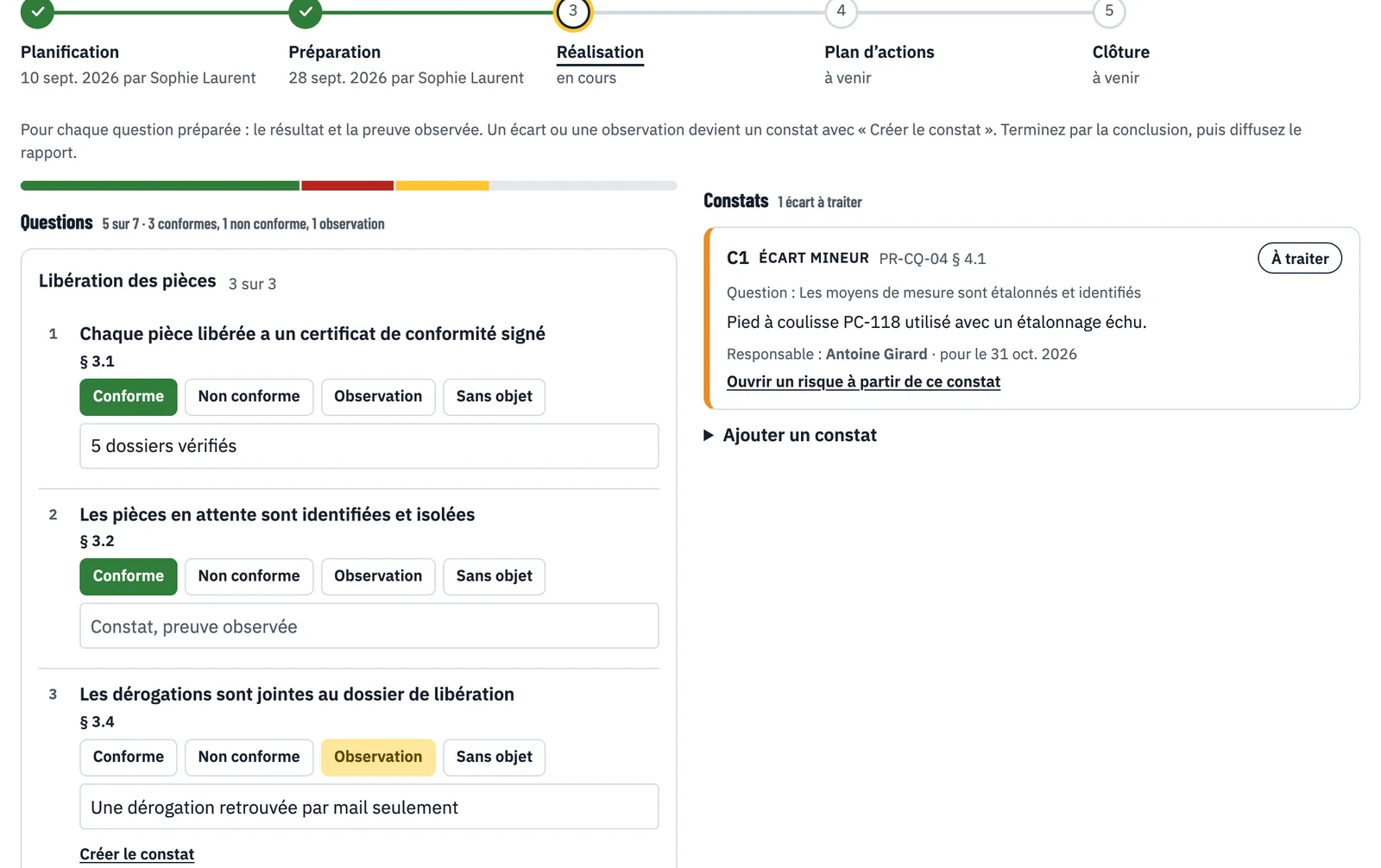Click the Planification step checkmark circle
Screen dimensions: 1381x868
tap(37, 12)
